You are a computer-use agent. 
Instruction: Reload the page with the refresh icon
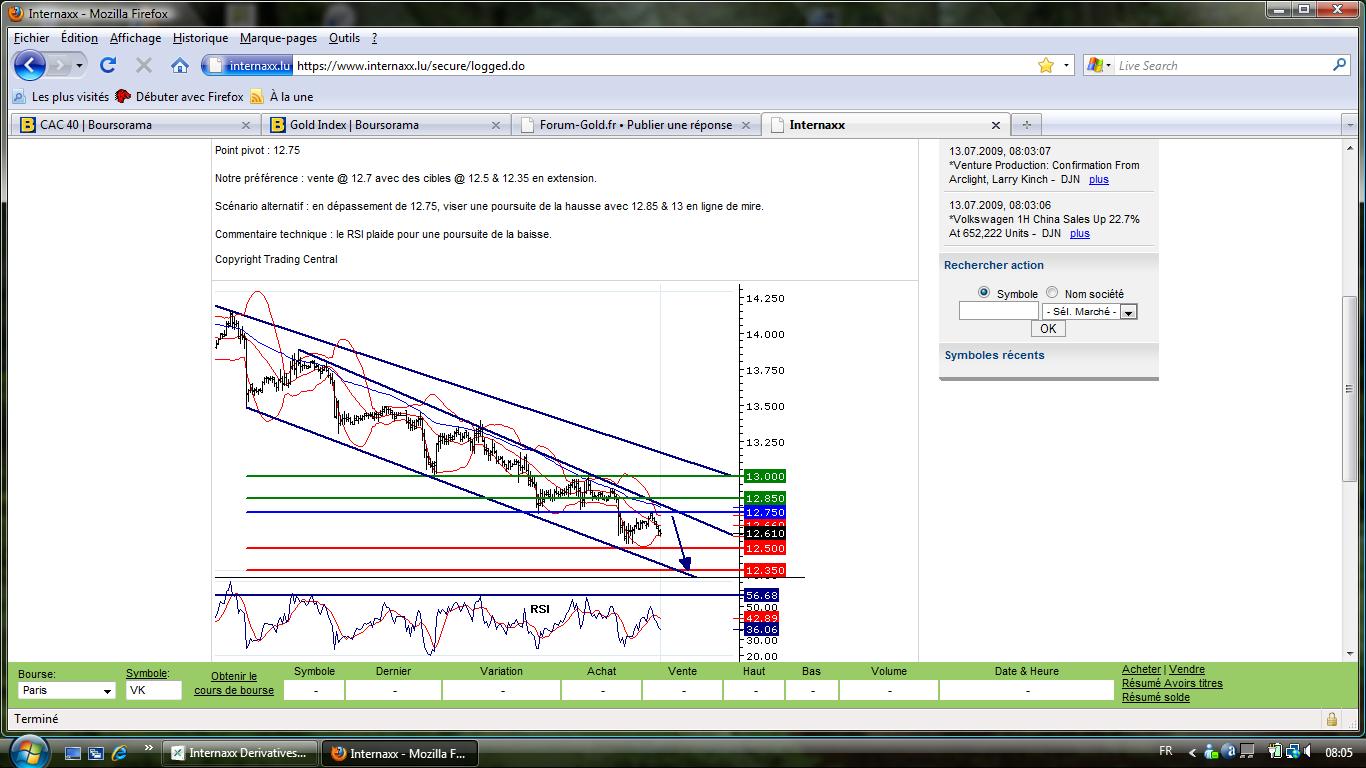[x=108, y=65]
